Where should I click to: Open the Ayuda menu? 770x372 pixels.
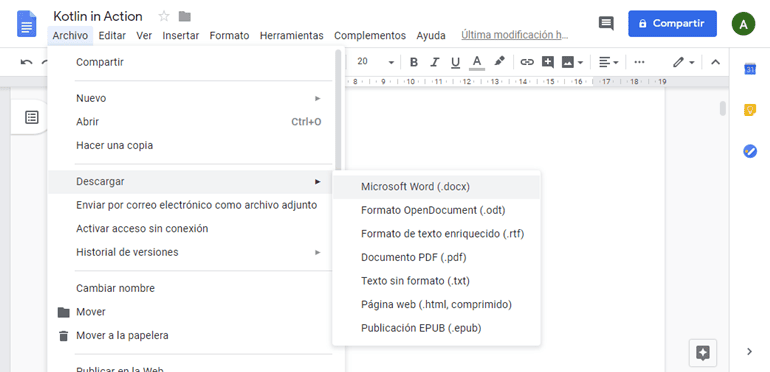tap(431, 35)
